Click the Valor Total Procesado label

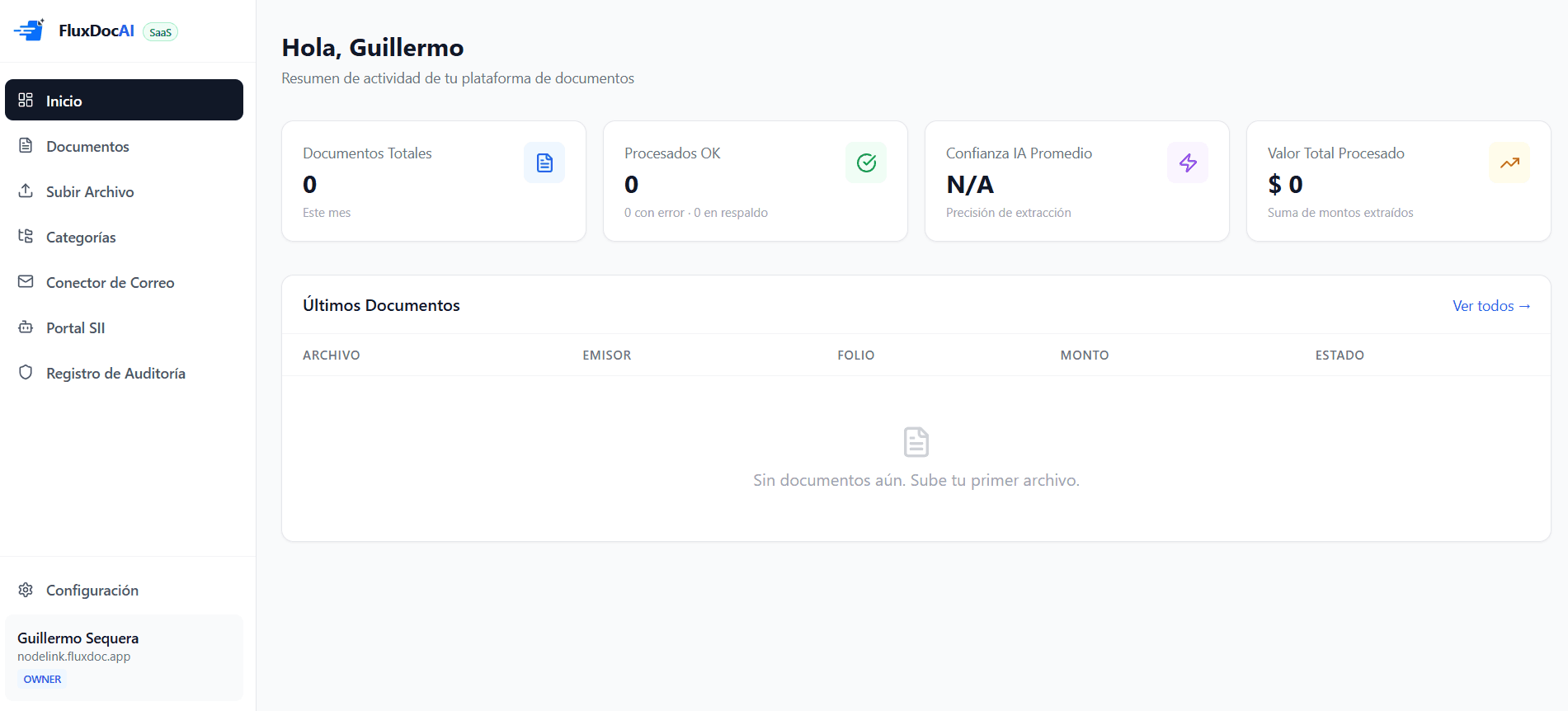coord(1336,153)
